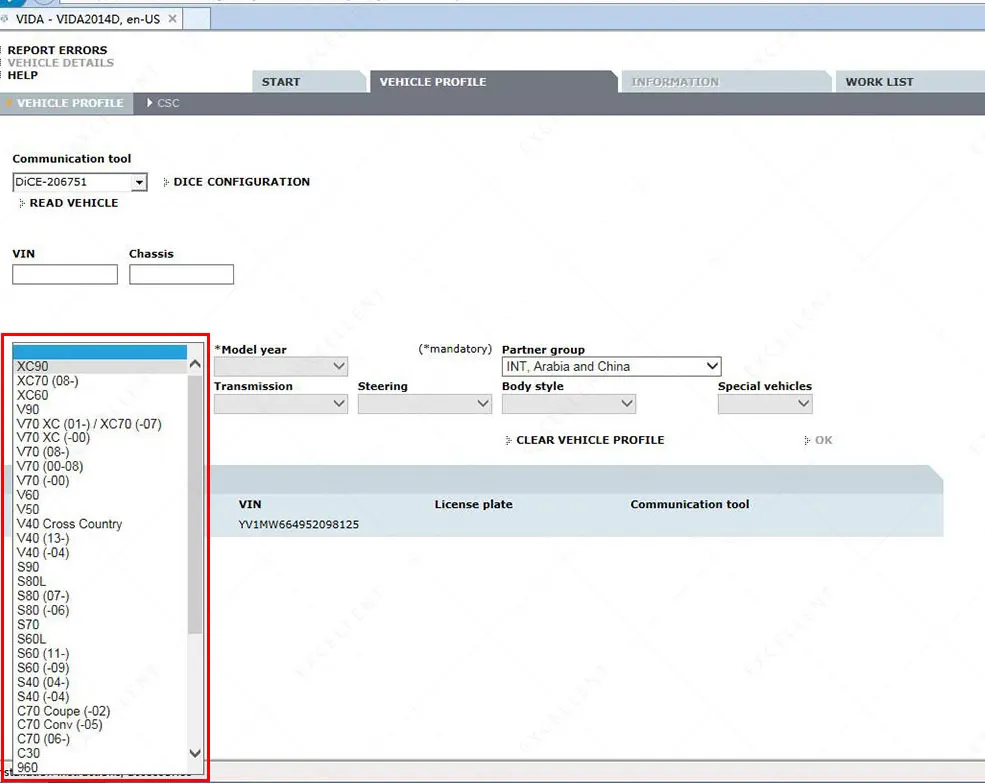Select V70 (00-08) model
985x783 pixels.
click(101, 466)
